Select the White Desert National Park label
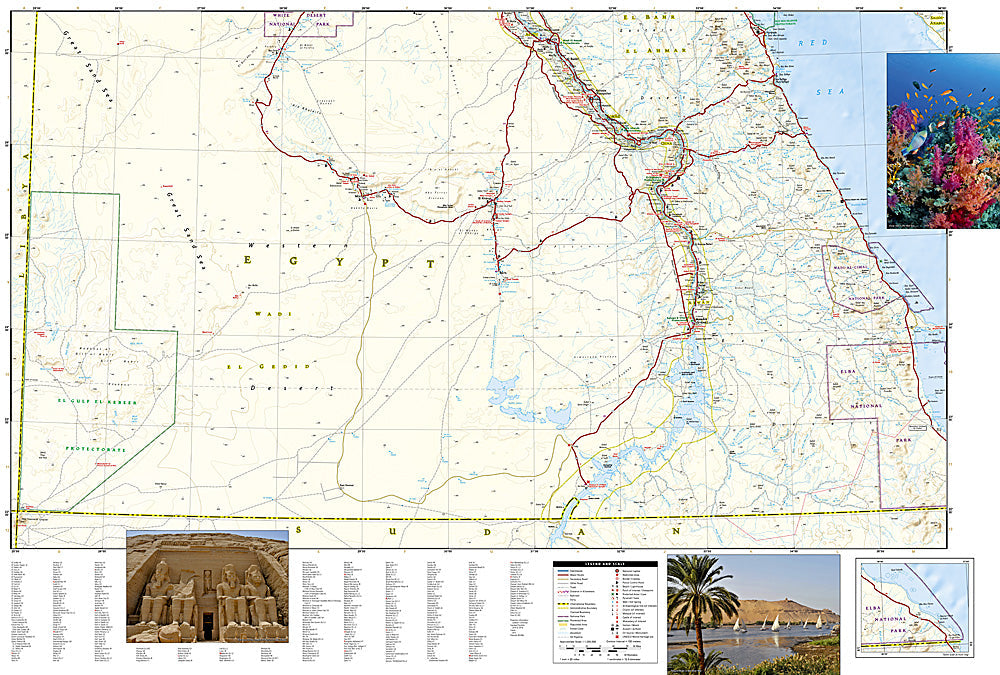 298,18
